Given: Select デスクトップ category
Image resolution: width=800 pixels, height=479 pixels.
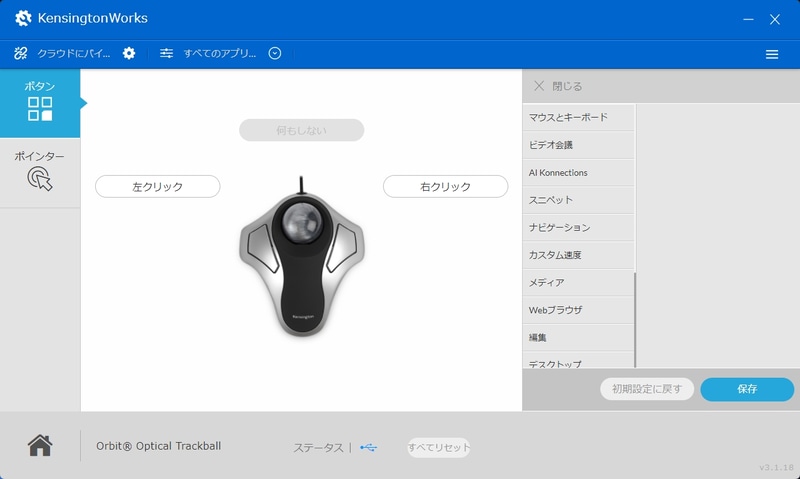Looking at the screenshot, I should (578, 360).
